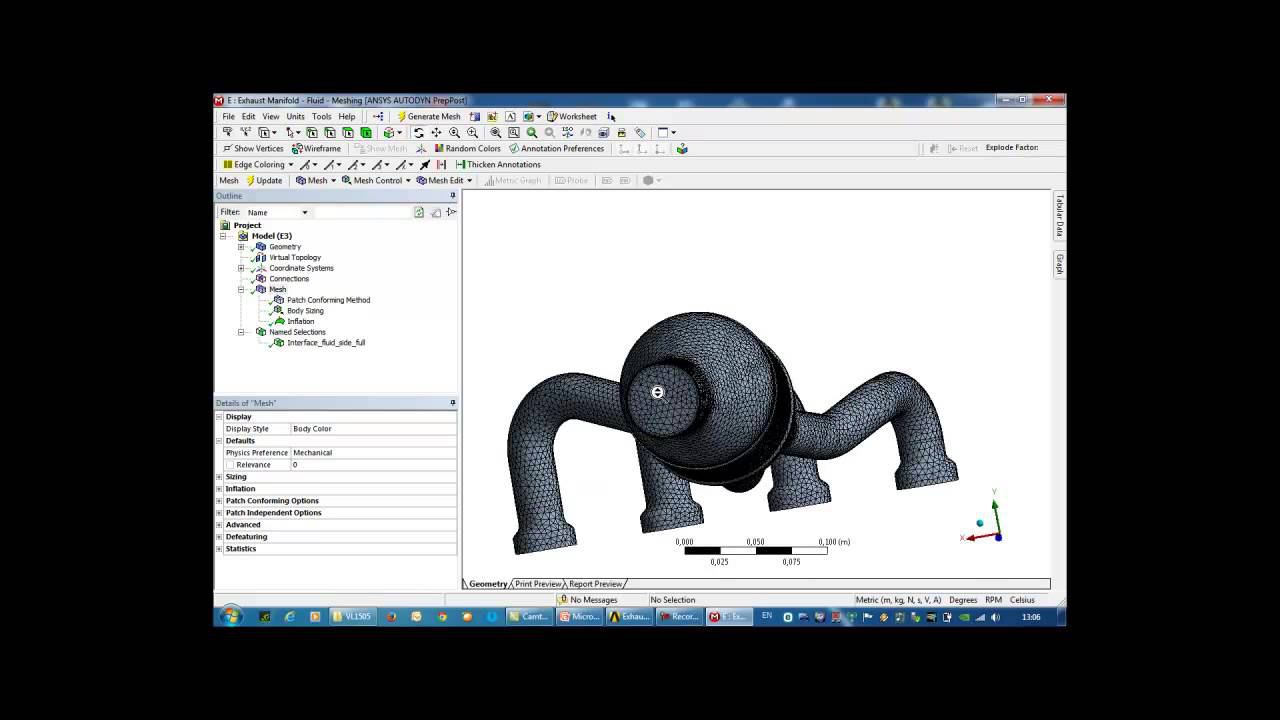Toggle Show Vertices
1280x720 pixels.
[253, 148]
